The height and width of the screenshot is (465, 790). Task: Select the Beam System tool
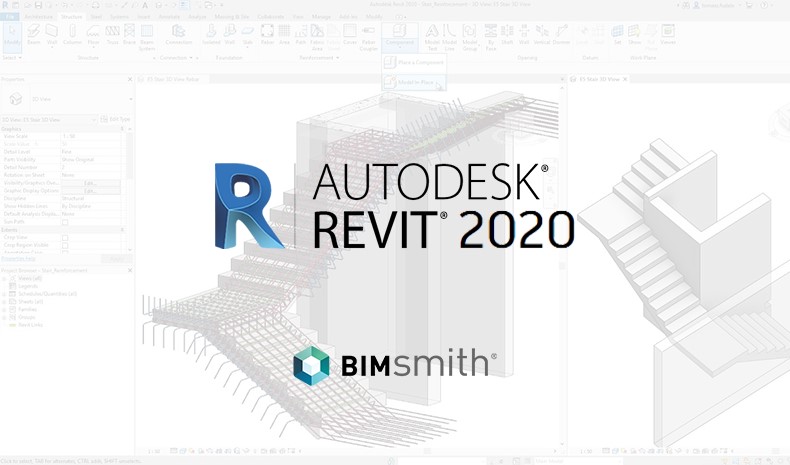tap(147, 37)
